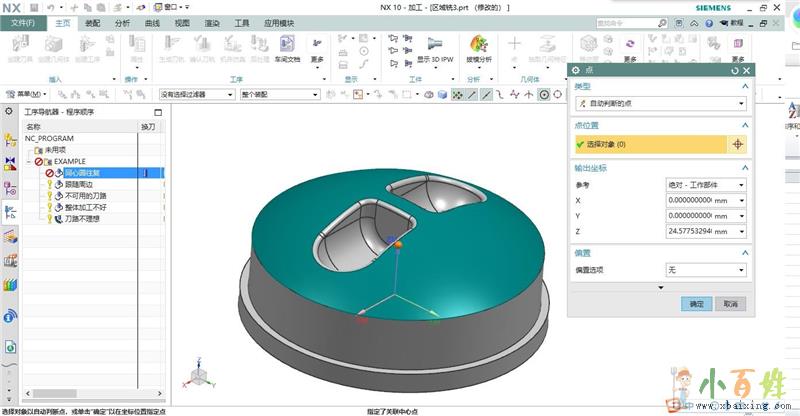Click the undo arrow in the title toolbar
800x416 pixels.
click(49, 7)
